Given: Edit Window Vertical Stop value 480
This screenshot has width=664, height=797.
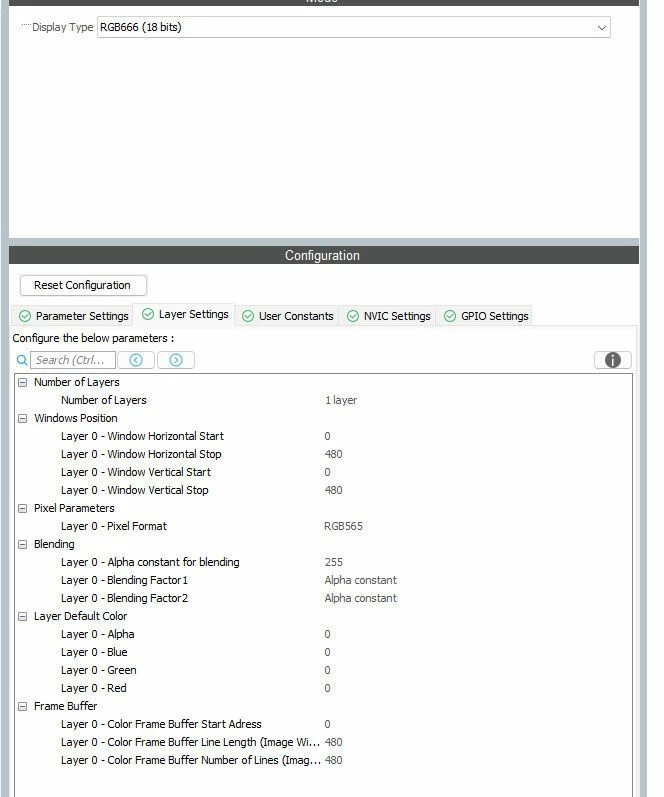Looking at the screenshot, I should [x=334, y=491].
